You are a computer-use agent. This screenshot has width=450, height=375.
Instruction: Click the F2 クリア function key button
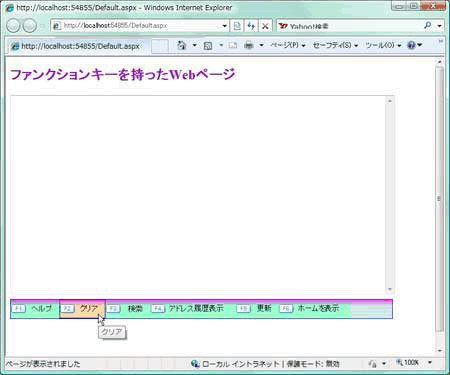82,309
